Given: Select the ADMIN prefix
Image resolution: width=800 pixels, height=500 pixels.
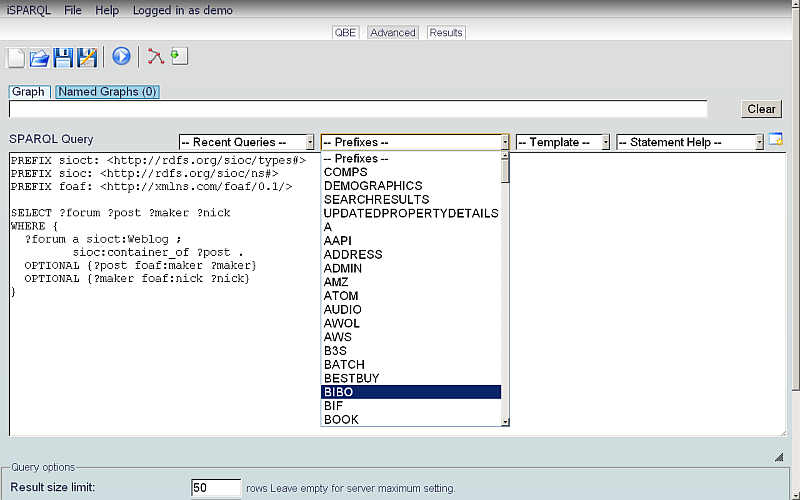Looking at the screenshot, I should click(411, 268).
